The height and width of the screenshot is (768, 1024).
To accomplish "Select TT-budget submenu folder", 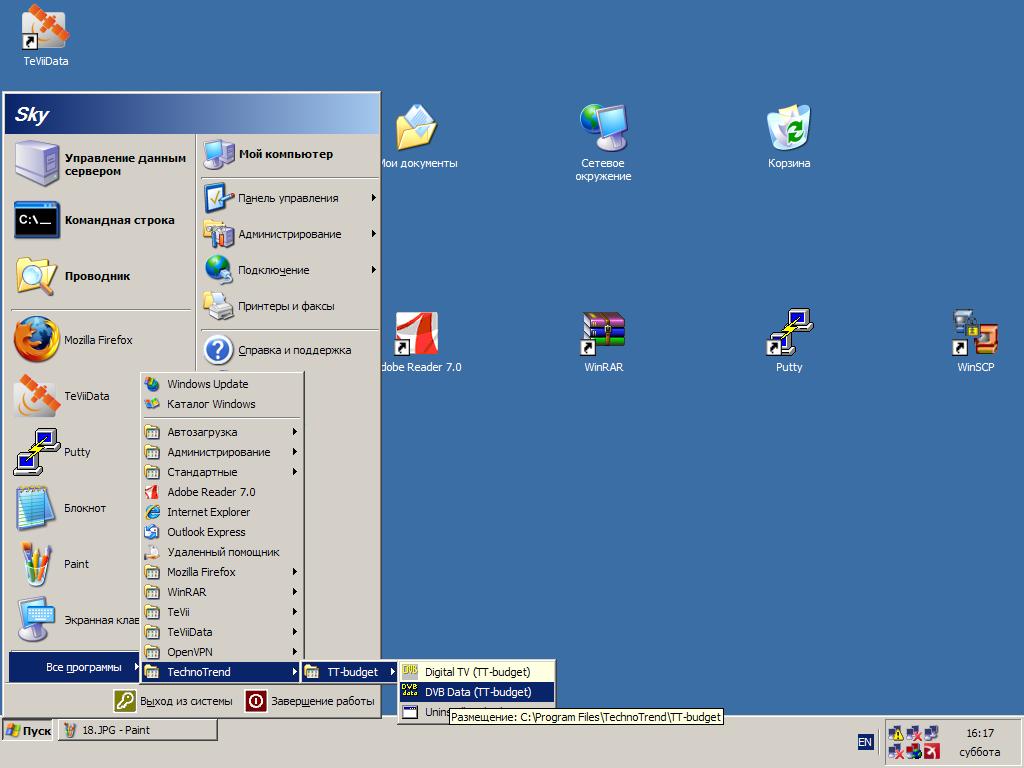I will 349,672.
